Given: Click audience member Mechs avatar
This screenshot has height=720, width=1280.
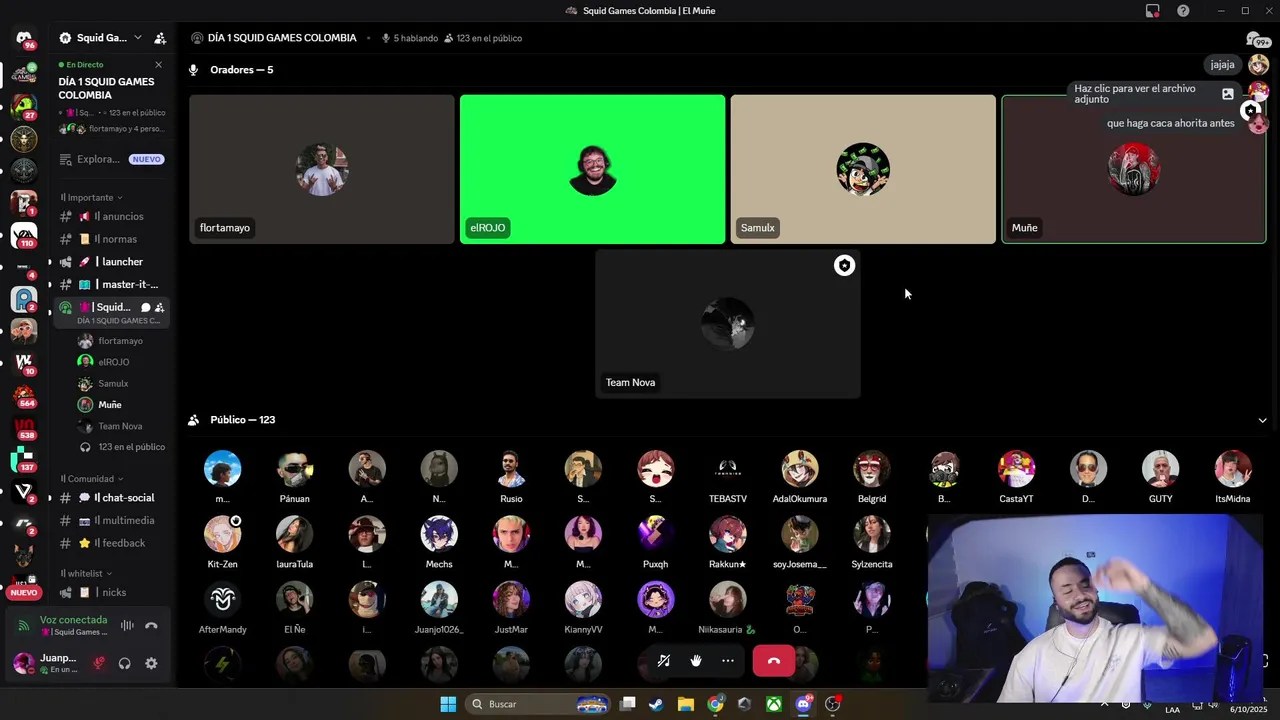Looking at the screenshot, I should [439, 534].
